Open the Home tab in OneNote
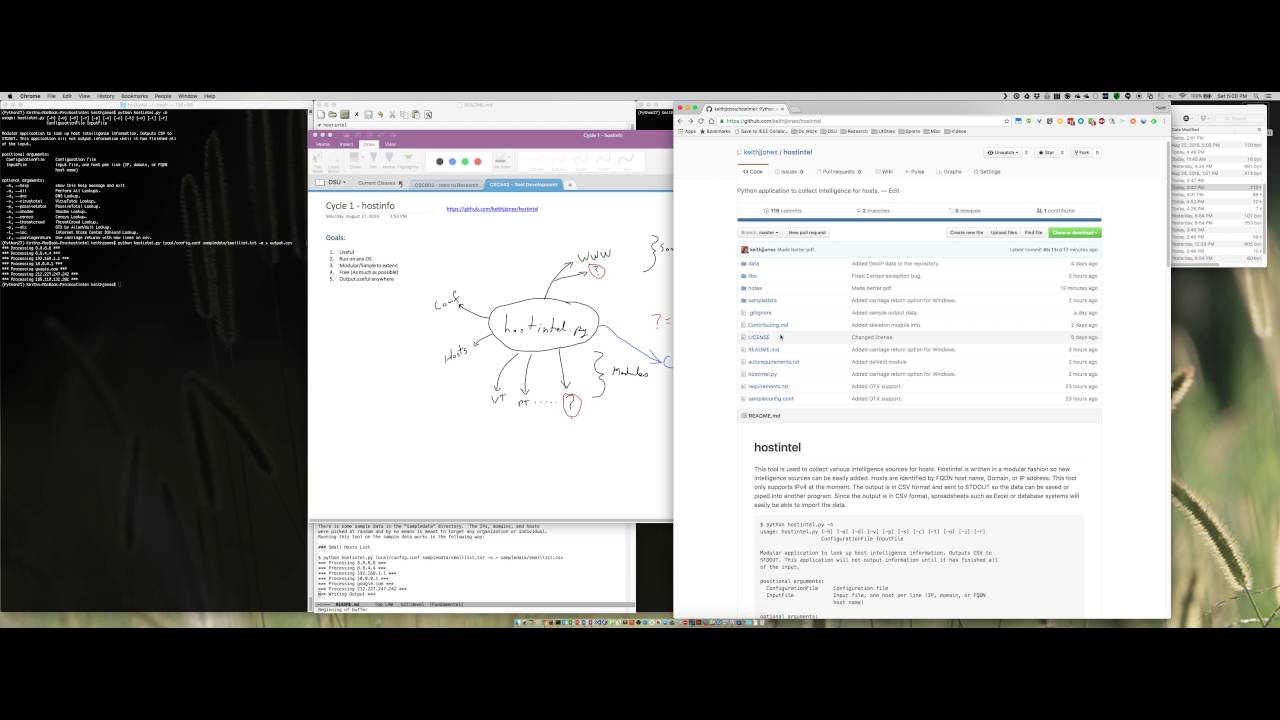Viewport: 1280px width, 720px height. click(323, 144)
